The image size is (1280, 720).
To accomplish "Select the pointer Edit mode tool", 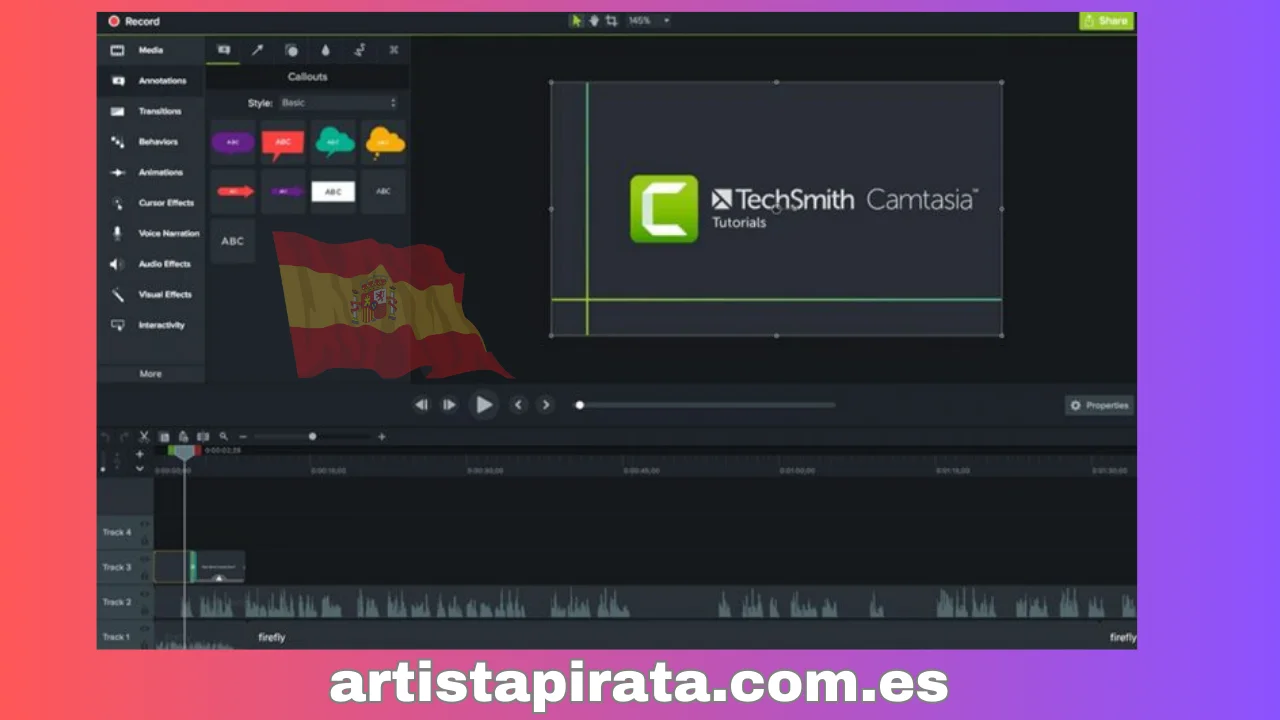I will [576, 20].
